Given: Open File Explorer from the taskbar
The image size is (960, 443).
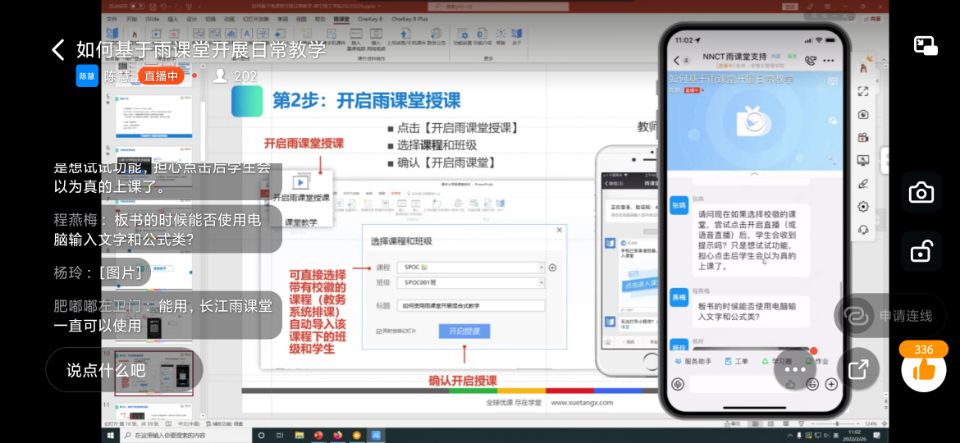Looking at the screenshot, I should click(x=299, y=435).
